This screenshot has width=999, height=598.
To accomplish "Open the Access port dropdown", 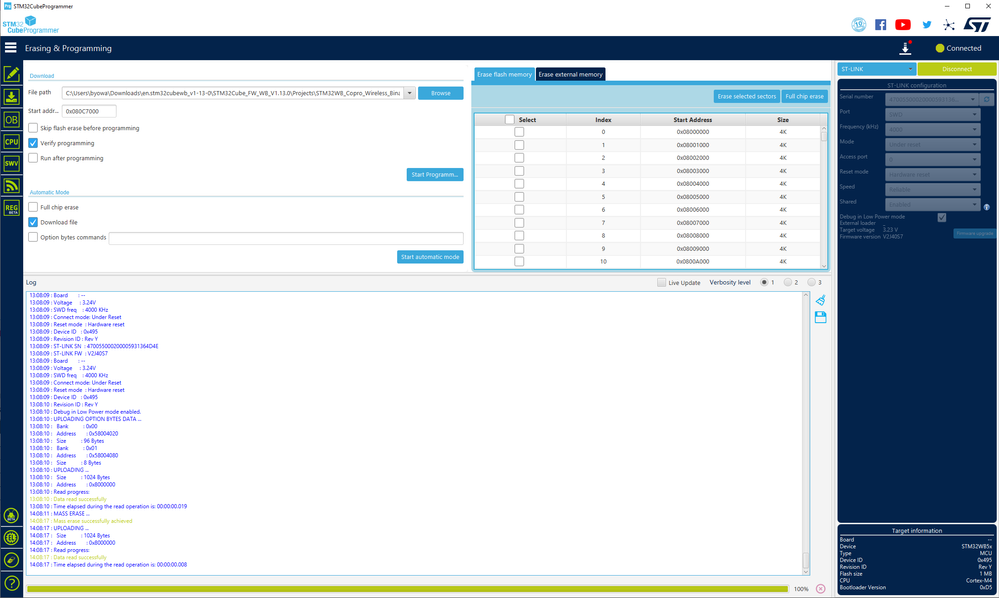I will [932, 159].
